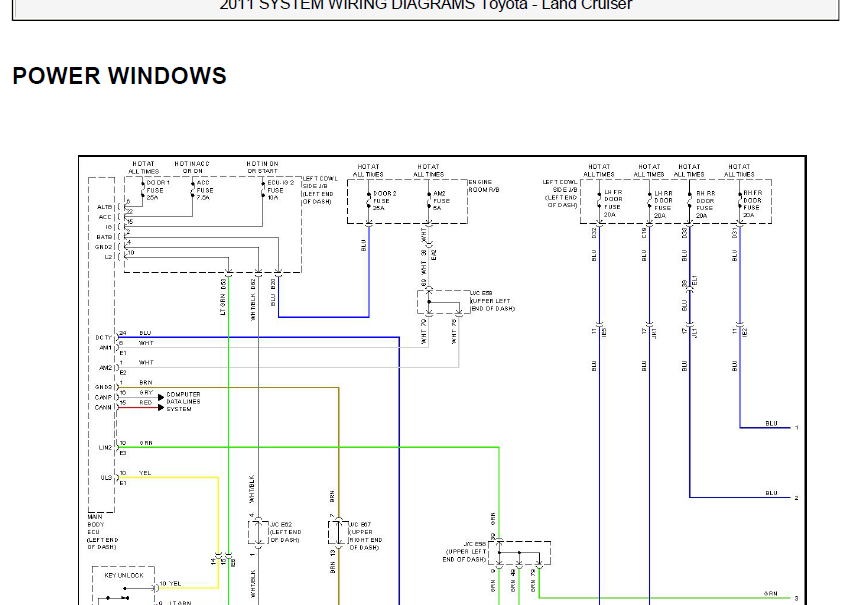
Task: Click the 'CANN' pin label
Action: [x=104, y=408]
